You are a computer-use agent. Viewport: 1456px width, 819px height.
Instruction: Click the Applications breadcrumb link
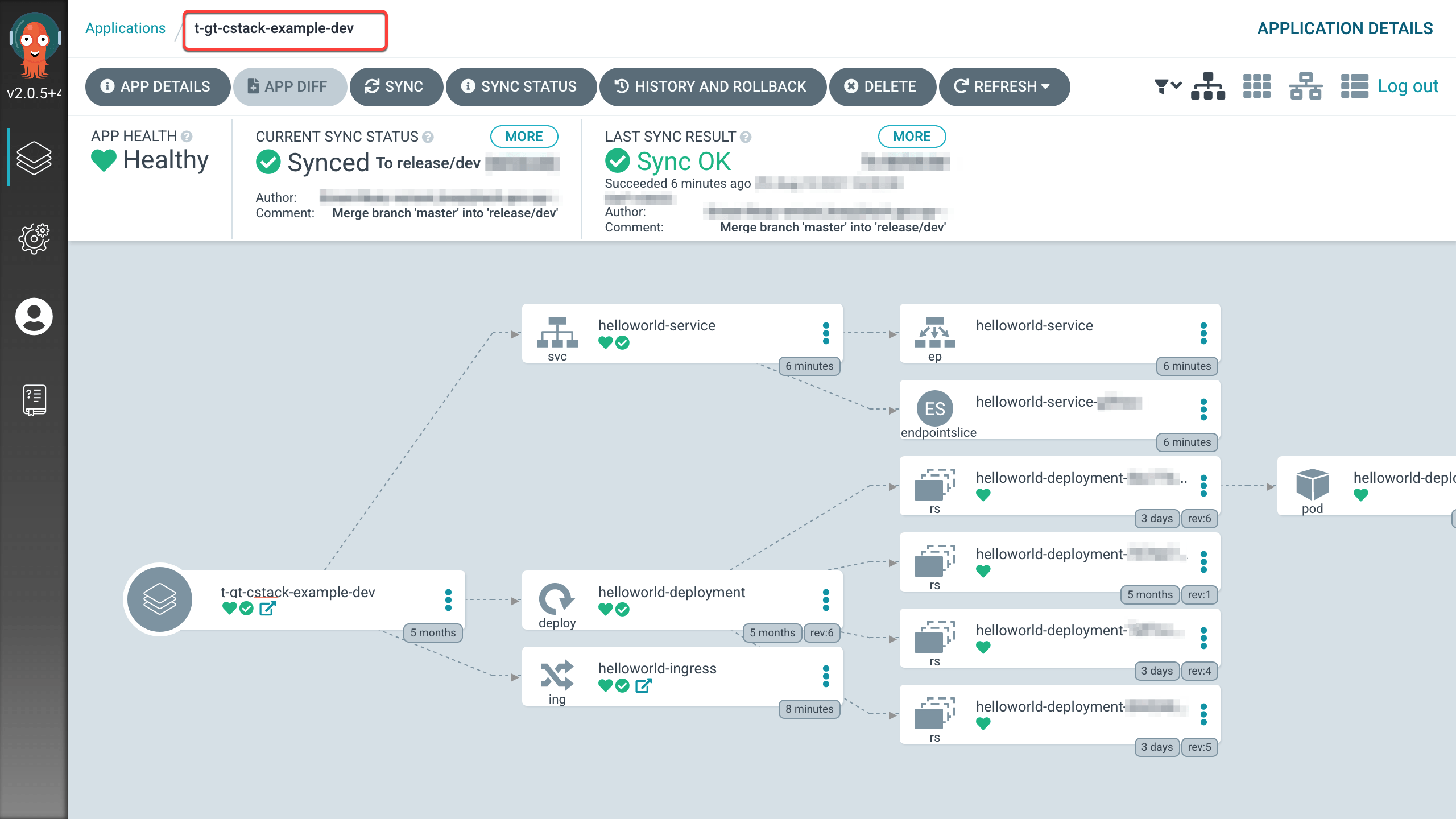pyautogui.click(x=125, y=28)
